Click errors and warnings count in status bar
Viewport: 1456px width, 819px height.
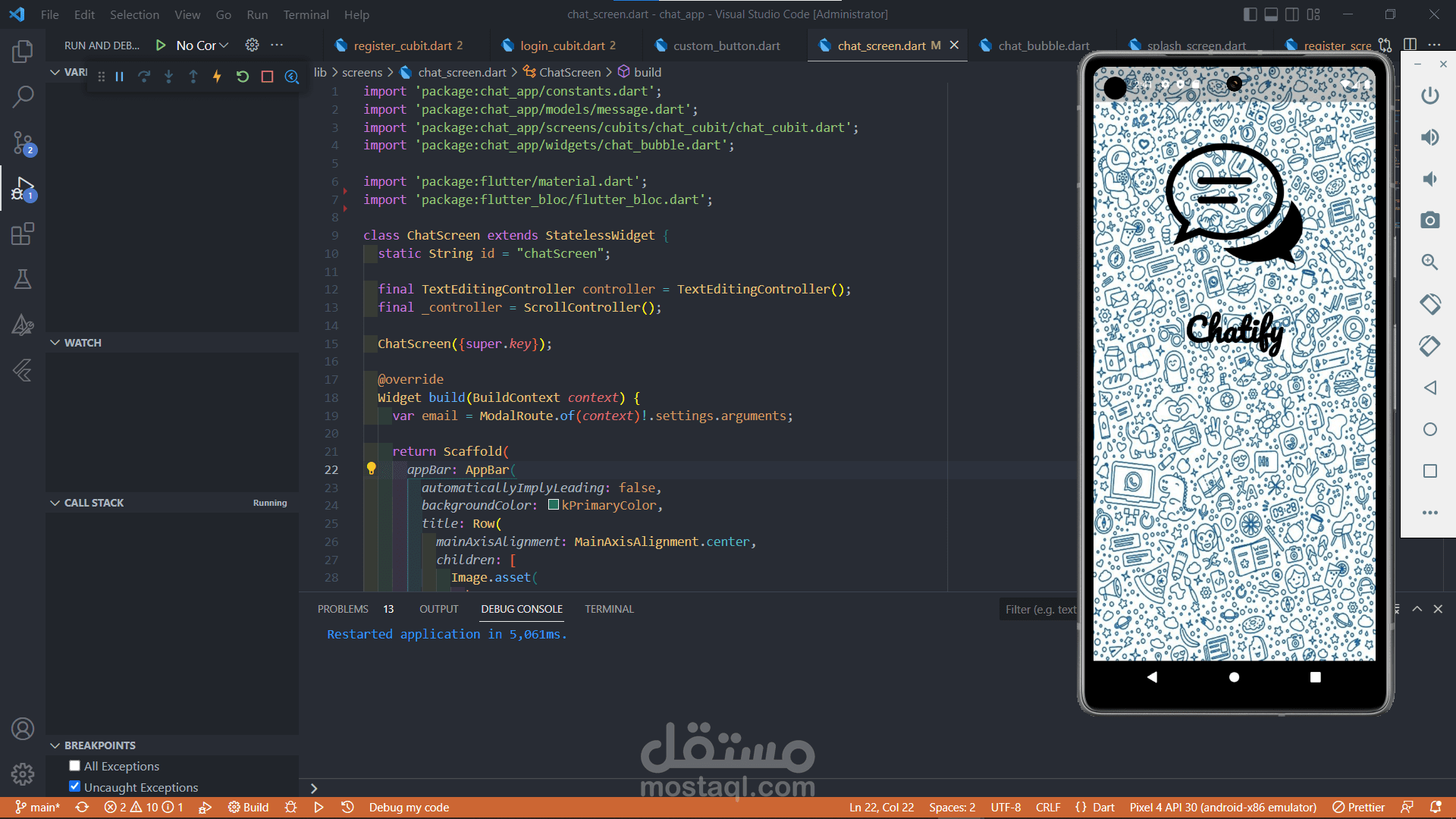point(144,808)
